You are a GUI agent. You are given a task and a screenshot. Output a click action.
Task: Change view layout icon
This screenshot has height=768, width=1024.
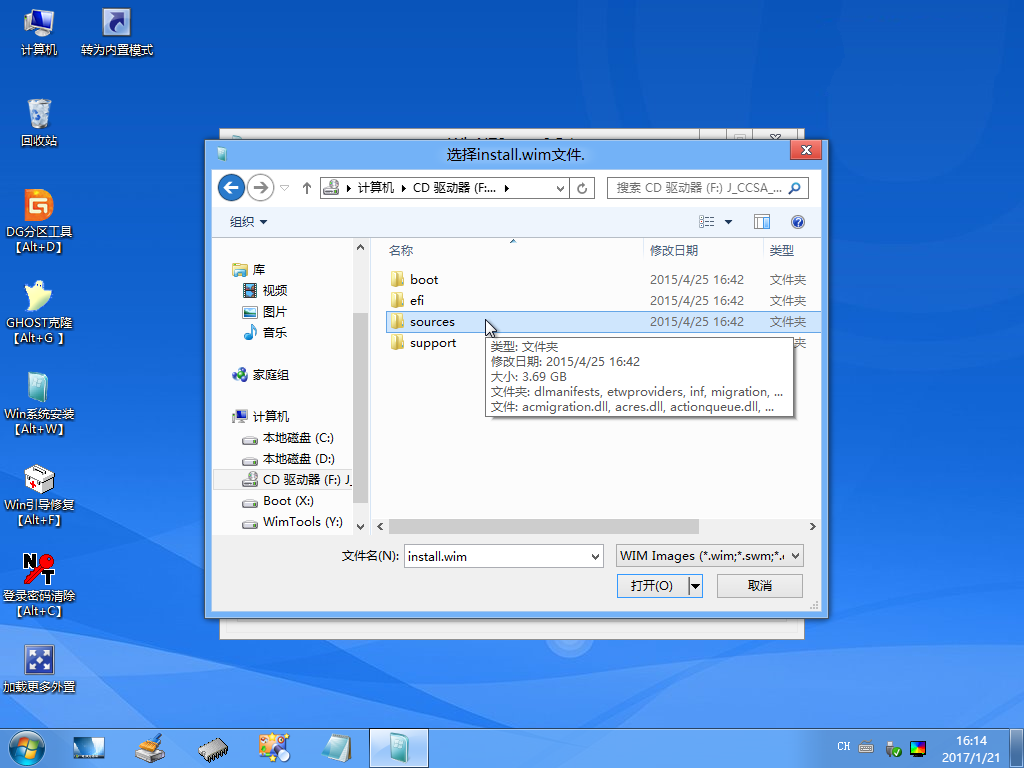707,222
